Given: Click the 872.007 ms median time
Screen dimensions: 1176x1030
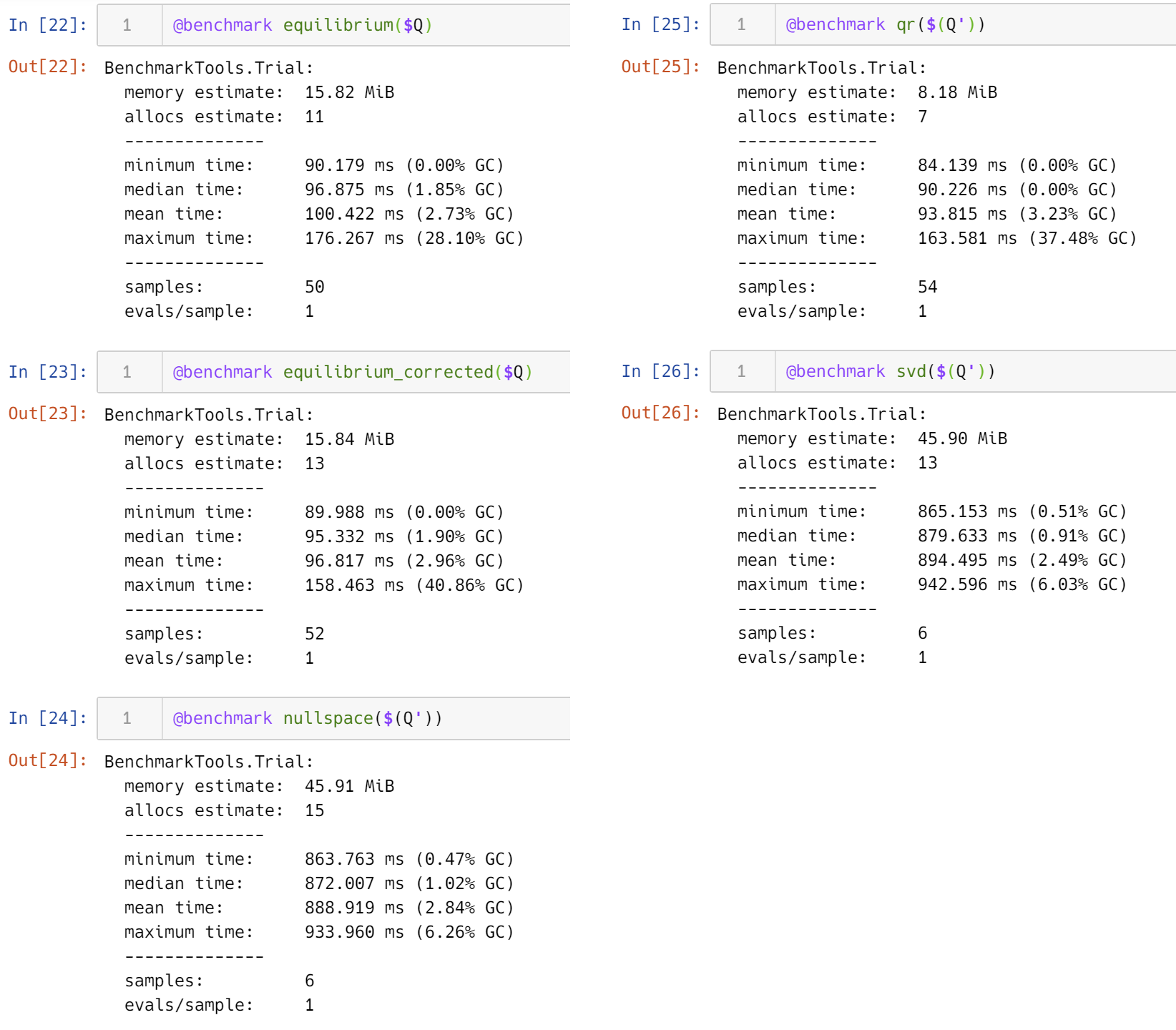Looking at the screenshot, I should (x=355, y=883).
